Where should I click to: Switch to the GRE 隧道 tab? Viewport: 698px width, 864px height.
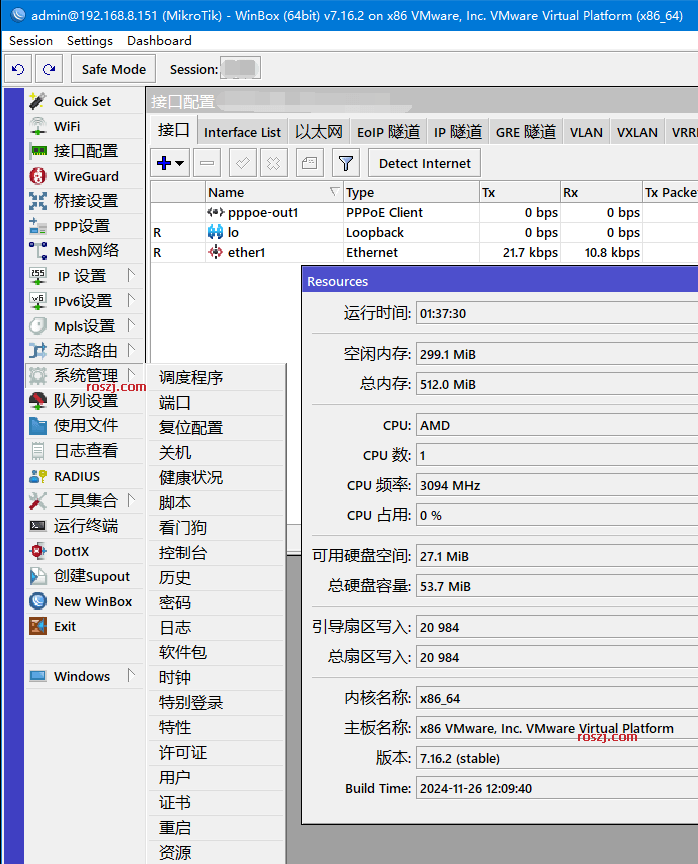point(526,132)
